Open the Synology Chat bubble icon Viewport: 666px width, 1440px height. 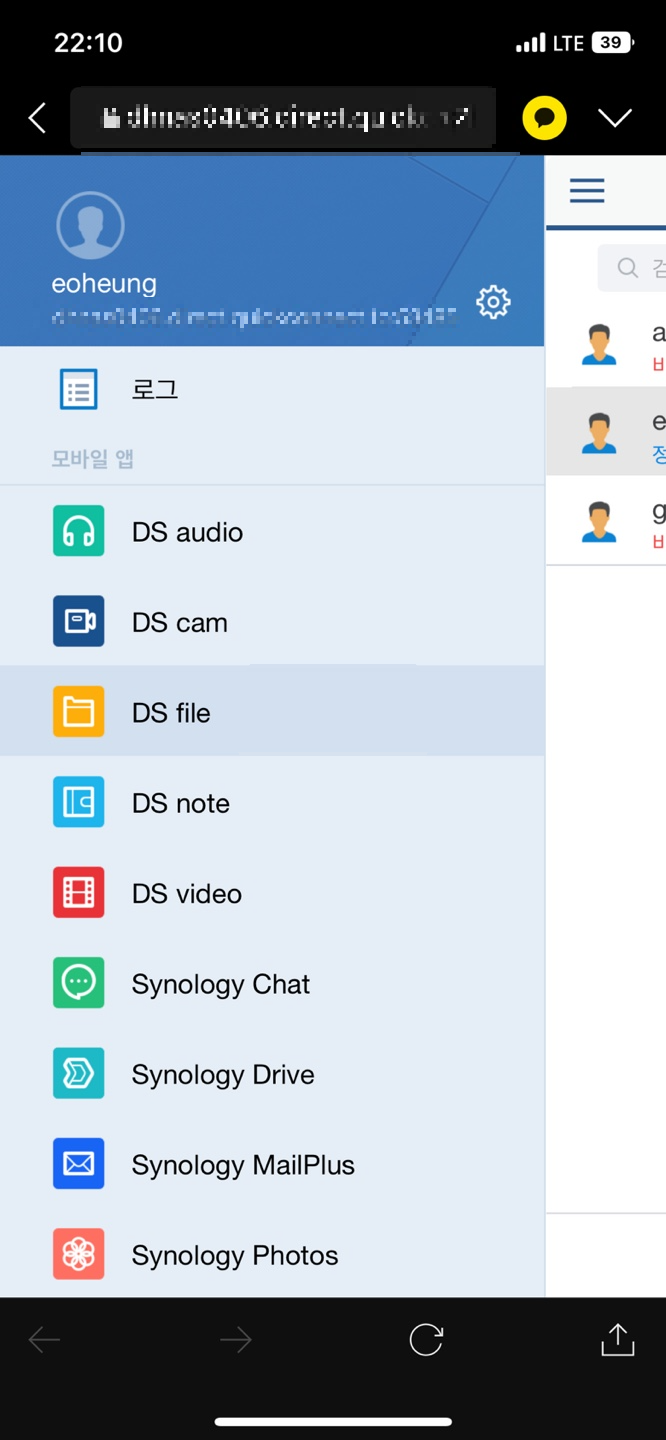pos(79,983)
